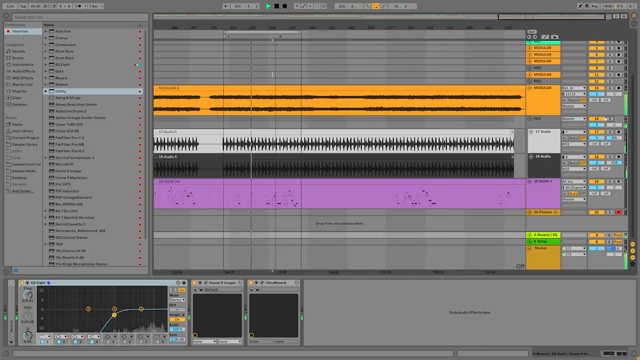Open Ext. In input dropdown on MODULAR
This screenshot has height=360, width=640.
[x=574, y=88]
